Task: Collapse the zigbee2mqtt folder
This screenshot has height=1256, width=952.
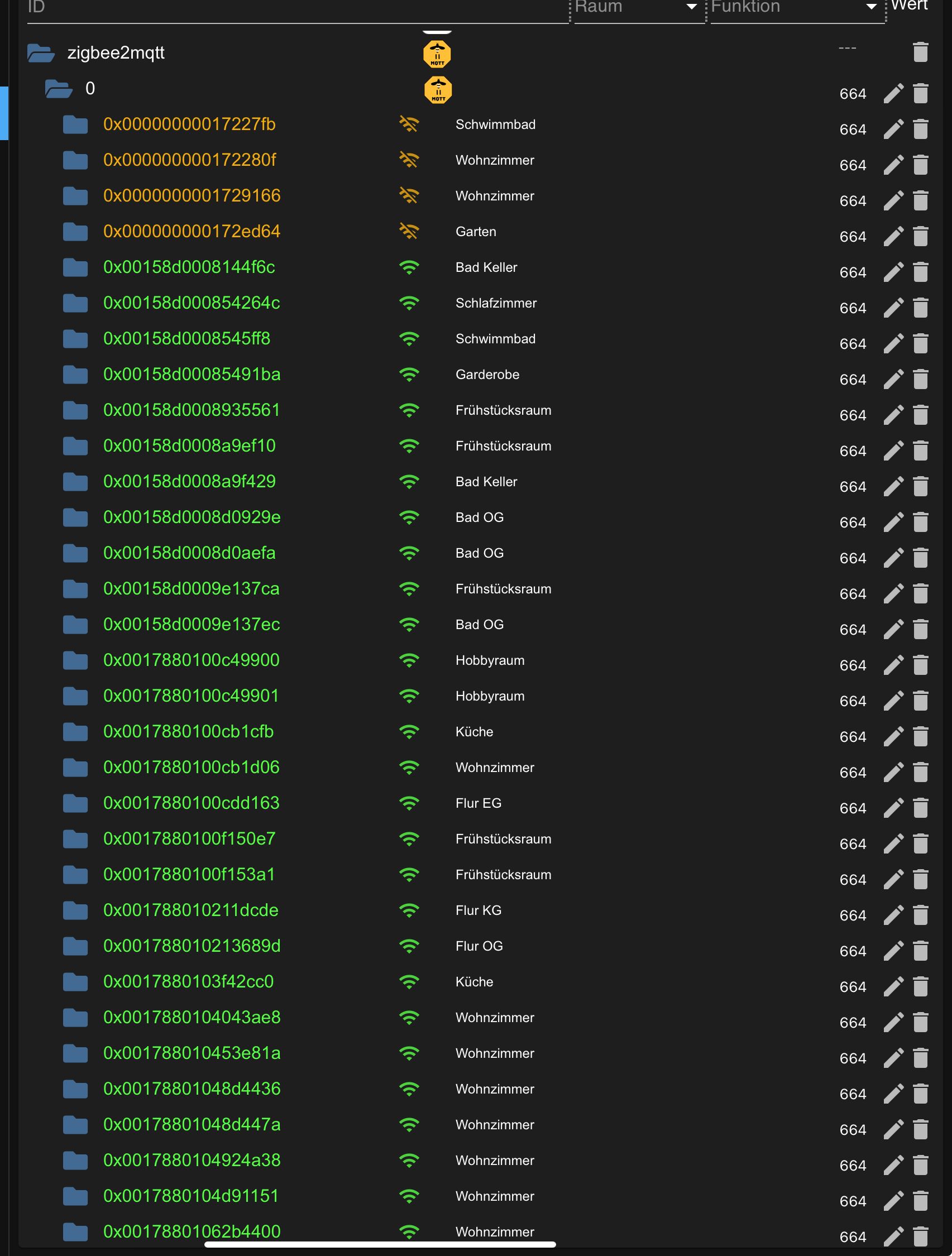Action: pos(41,54)
